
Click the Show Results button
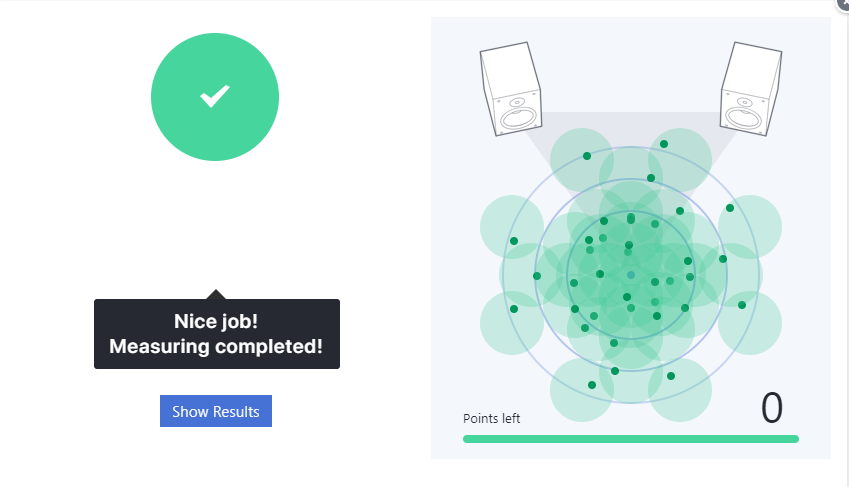pyautogui.click(x=216, y=412)
